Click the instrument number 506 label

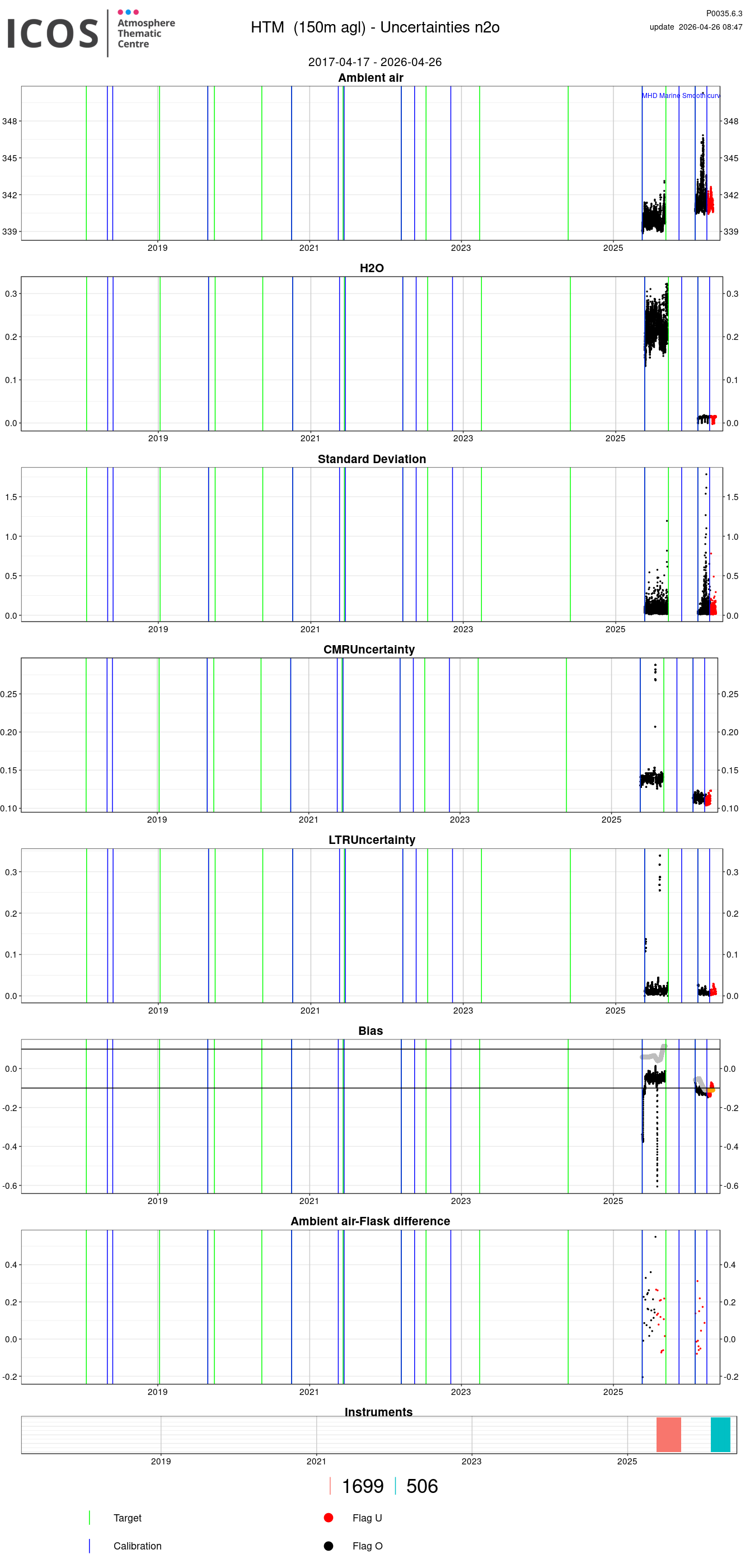421,1486
